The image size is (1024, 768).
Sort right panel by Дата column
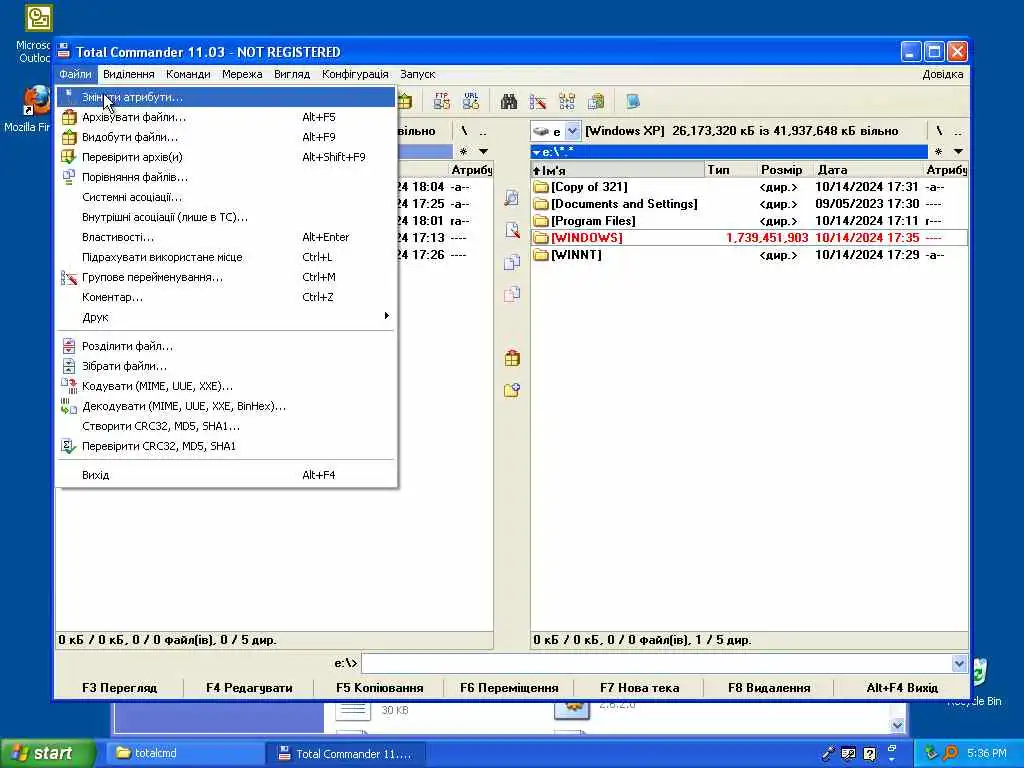coord(869,170)
